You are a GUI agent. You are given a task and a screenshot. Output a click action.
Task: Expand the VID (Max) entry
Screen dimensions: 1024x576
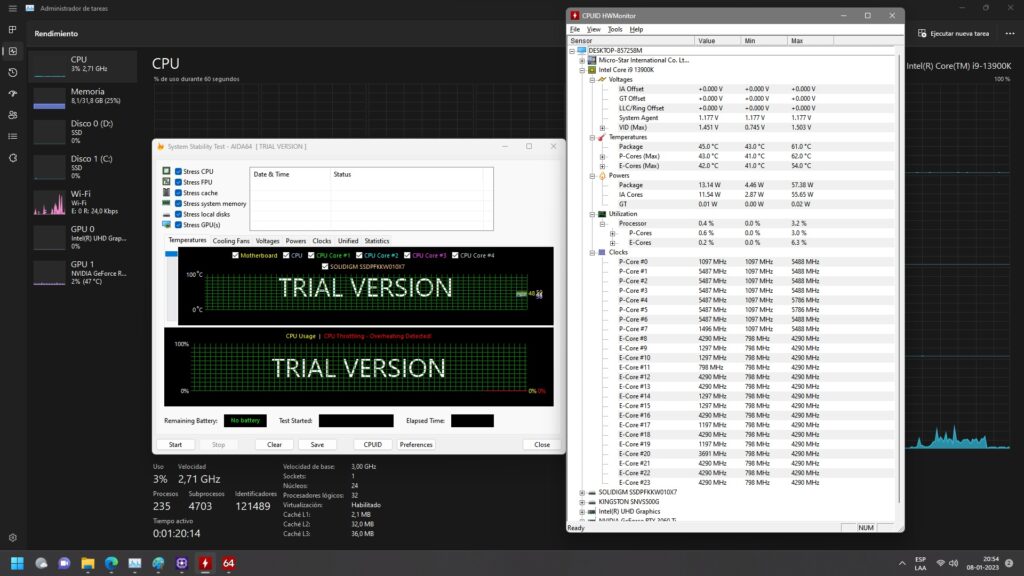coord(601,126)
